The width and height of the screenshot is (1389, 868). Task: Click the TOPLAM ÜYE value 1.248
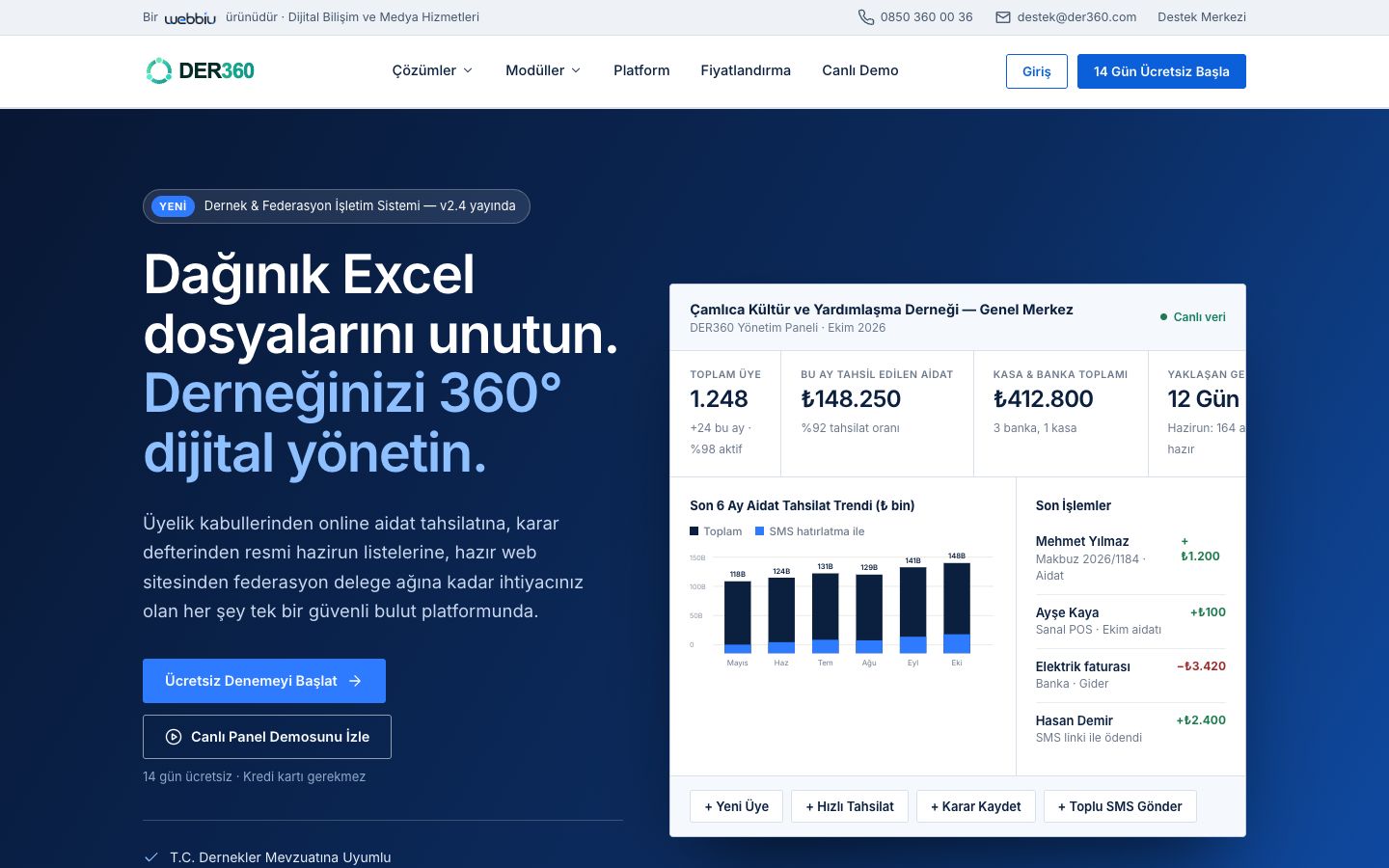tap(719, 399)
